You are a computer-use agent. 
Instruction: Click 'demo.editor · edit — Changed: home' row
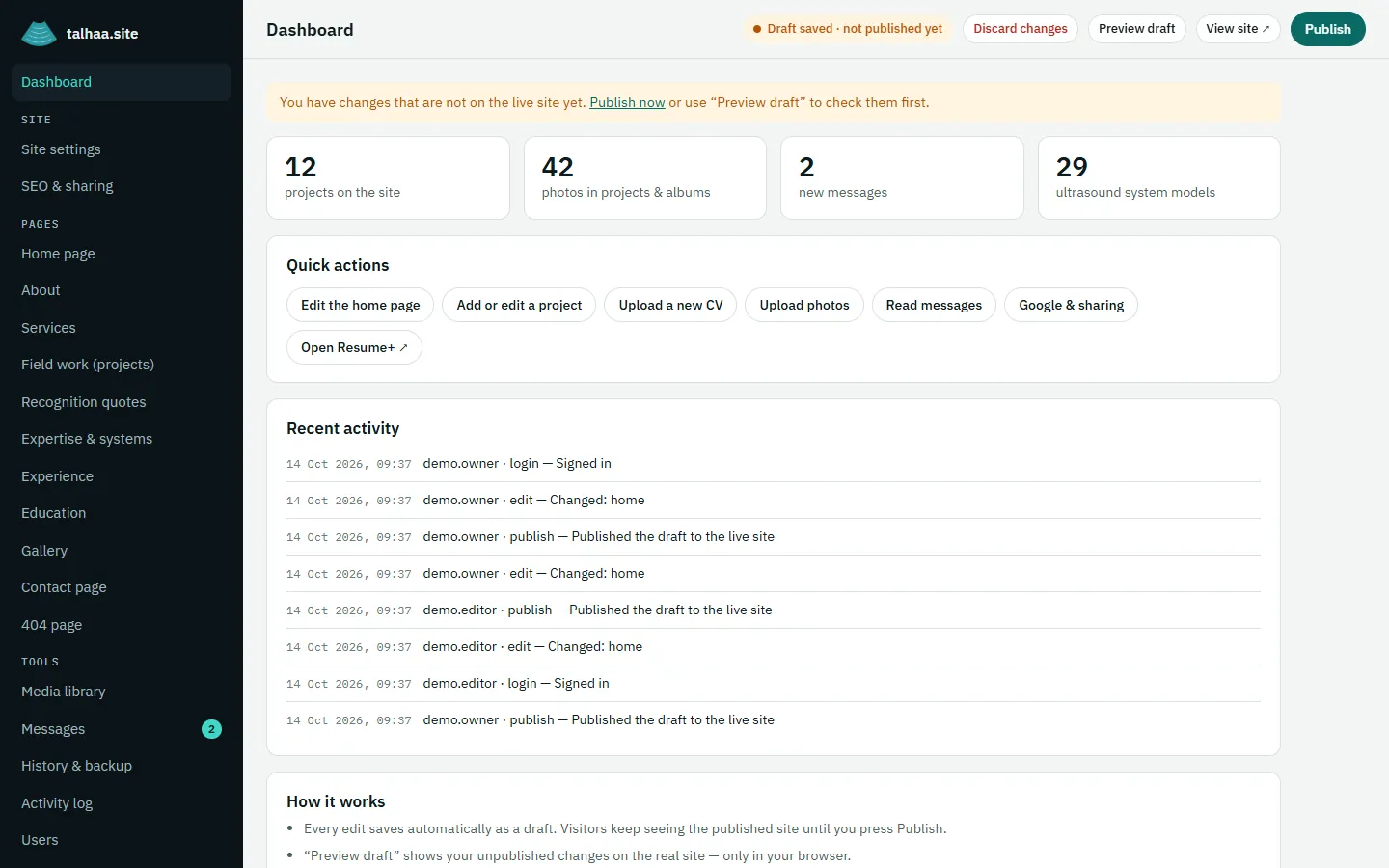[774, 647]
